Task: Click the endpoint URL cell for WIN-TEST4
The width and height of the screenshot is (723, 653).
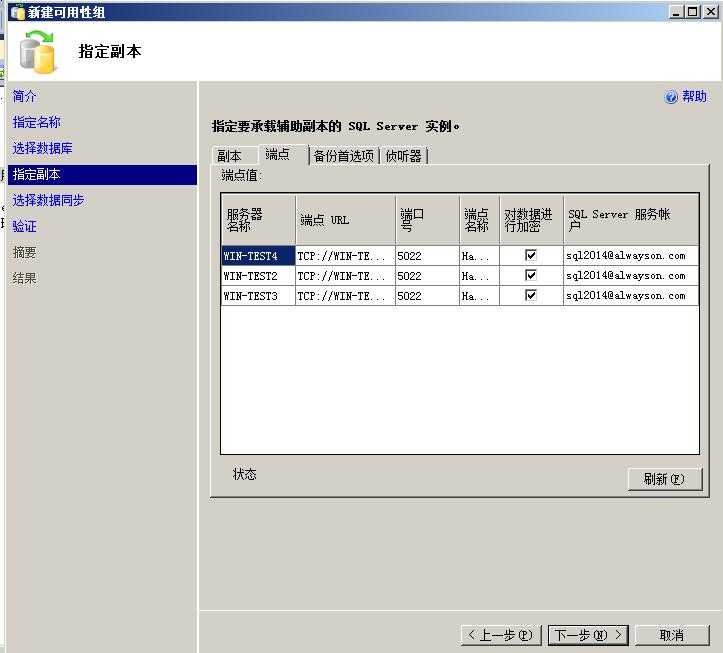Action: 345,255
